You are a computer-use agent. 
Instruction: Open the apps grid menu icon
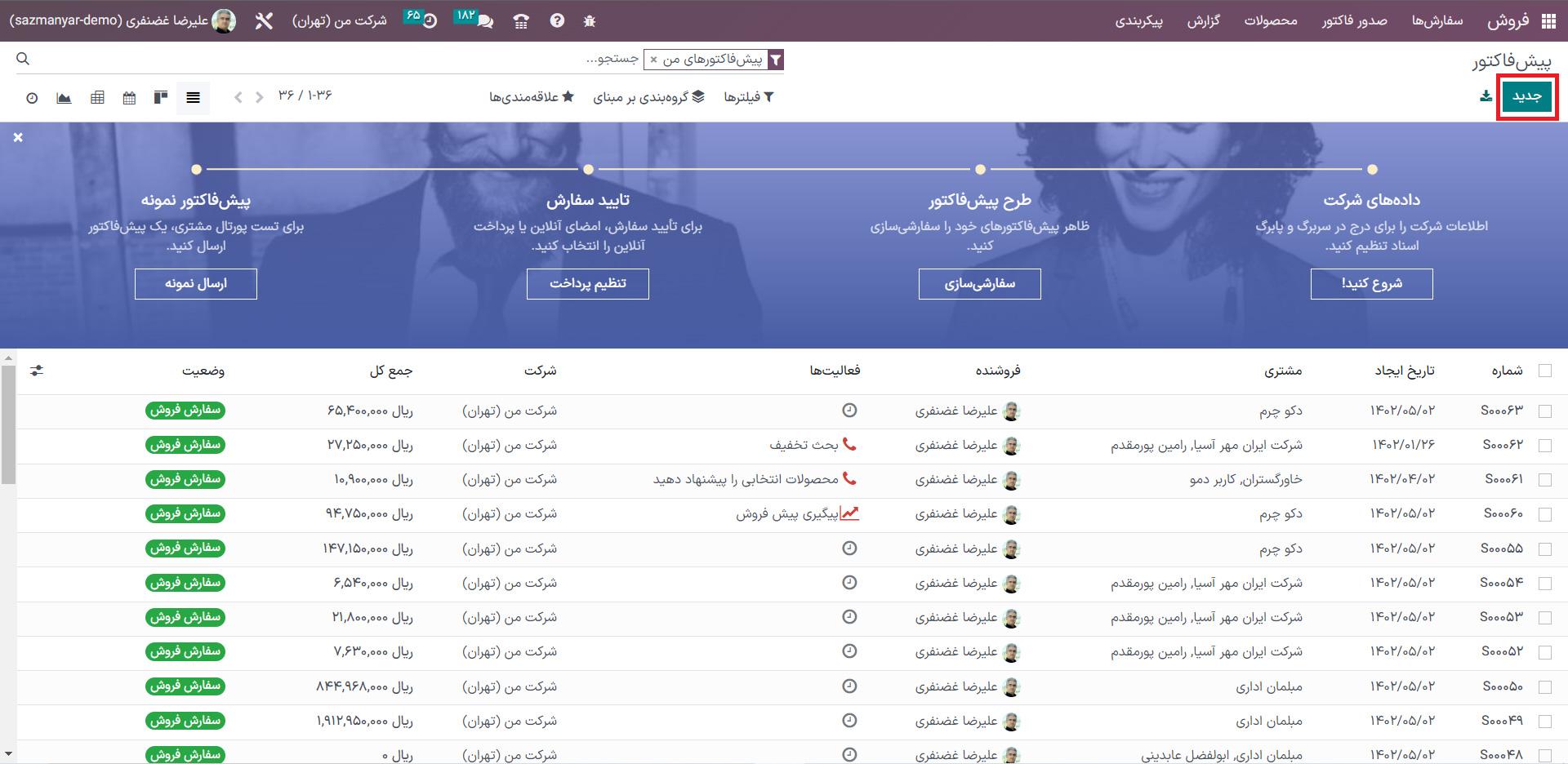(x=1548, y=21)
